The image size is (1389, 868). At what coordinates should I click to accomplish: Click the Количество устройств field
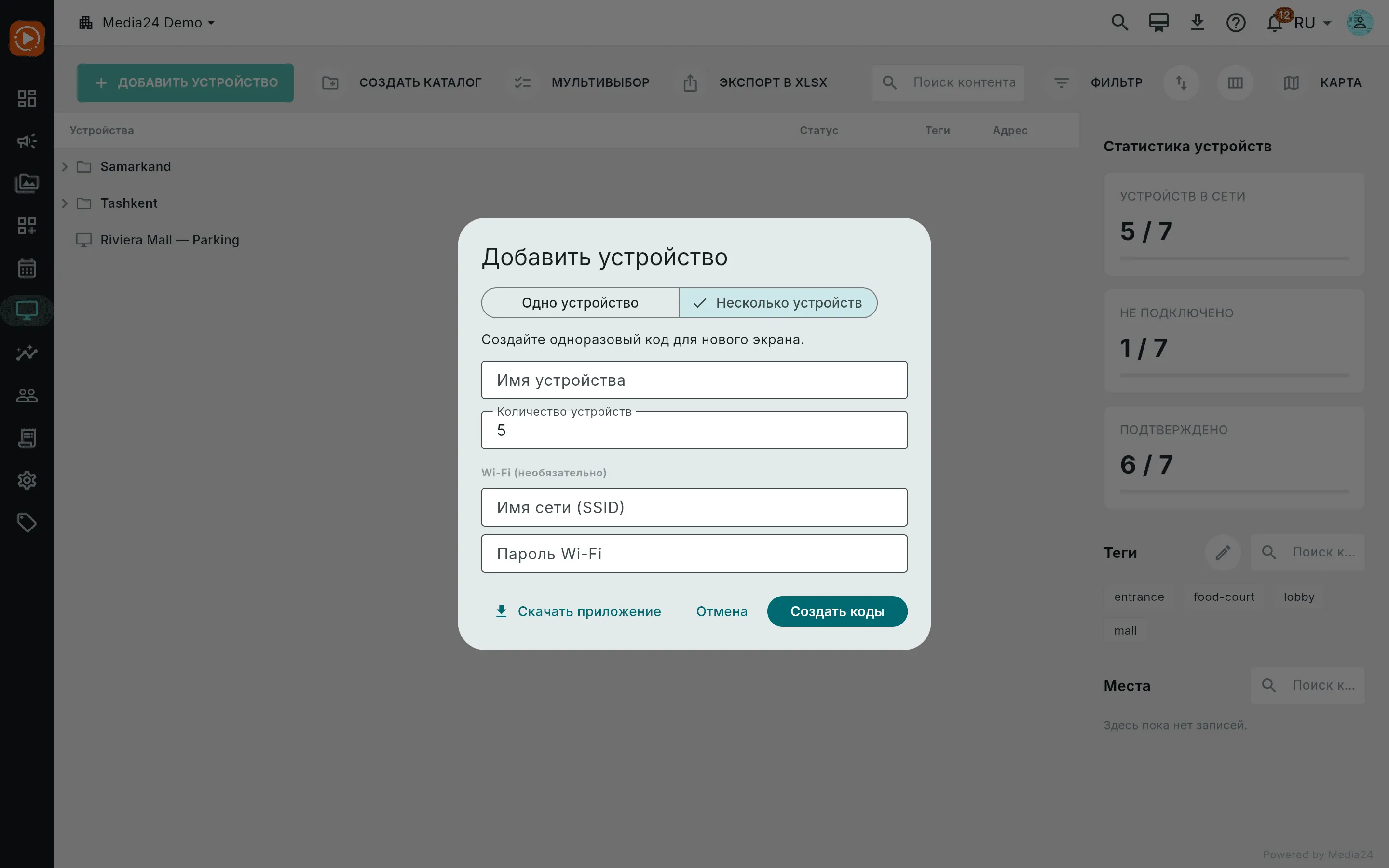(x=694, y=430)
